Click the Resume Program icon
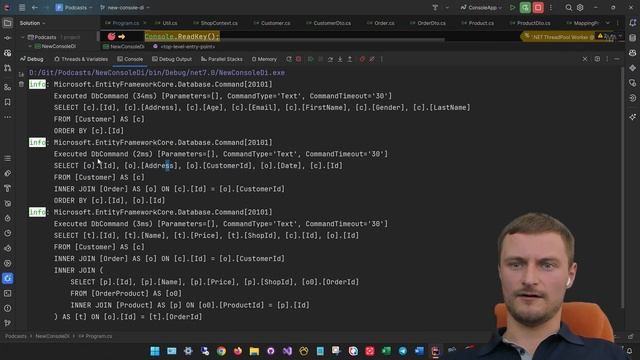 311,59
